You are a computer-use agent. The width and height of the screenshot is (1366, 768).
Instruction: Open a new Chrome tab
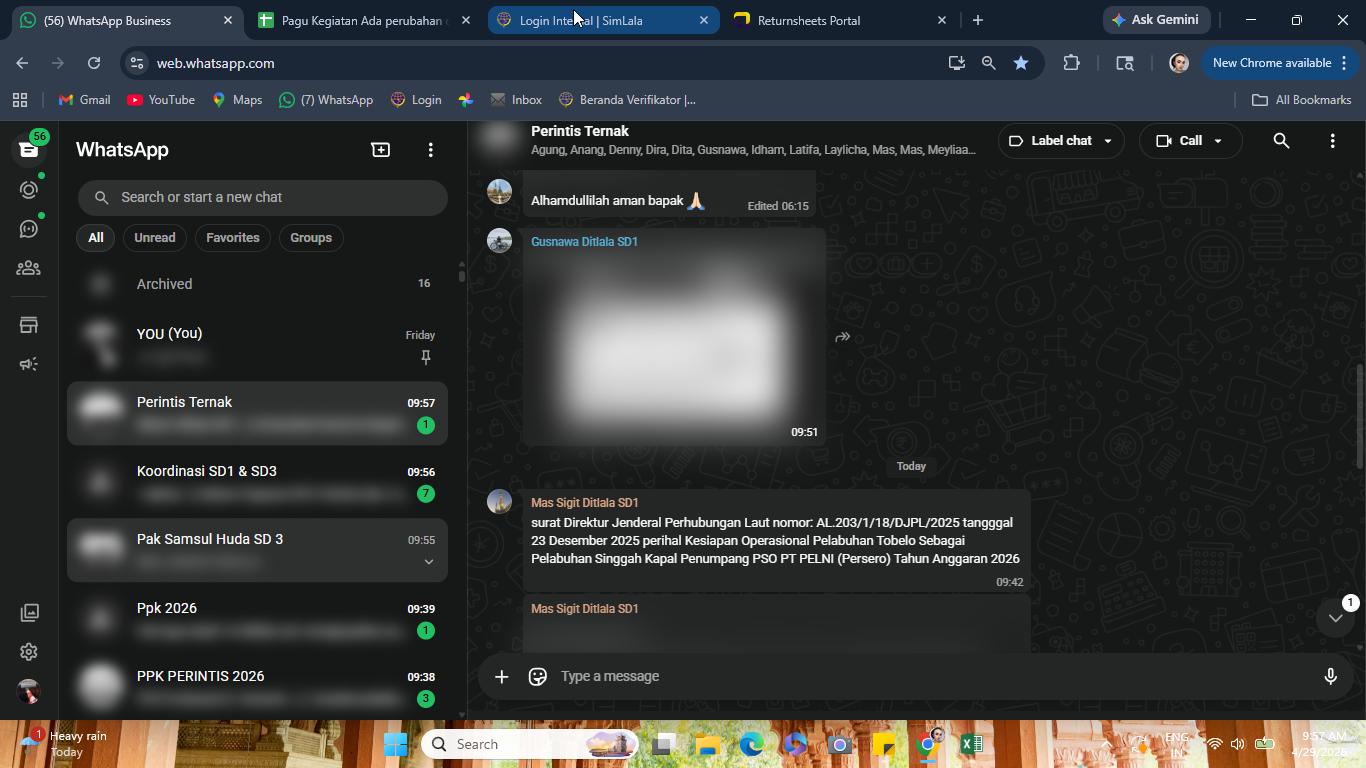coord(978,20)
